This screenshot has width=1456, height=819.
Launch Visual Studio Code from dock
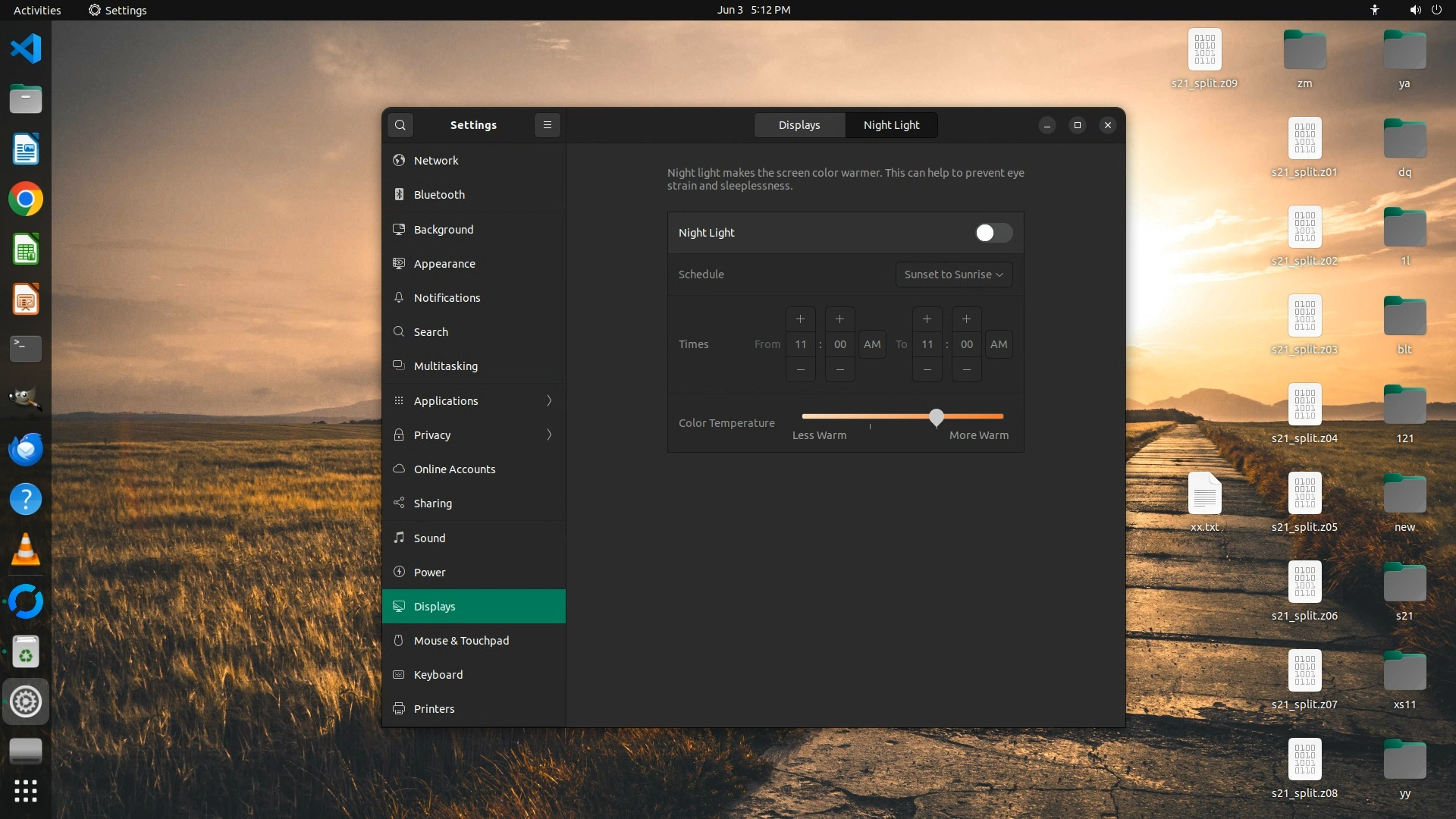coord(26,49)
